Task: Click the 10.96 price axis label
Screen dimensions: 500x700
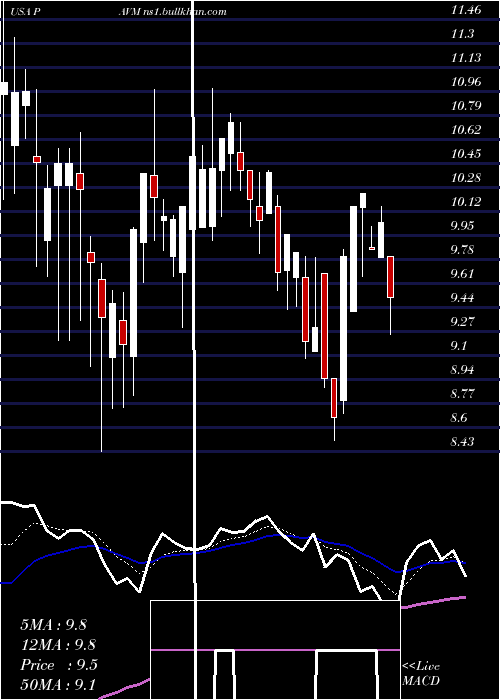Action: tap(466, 82)
